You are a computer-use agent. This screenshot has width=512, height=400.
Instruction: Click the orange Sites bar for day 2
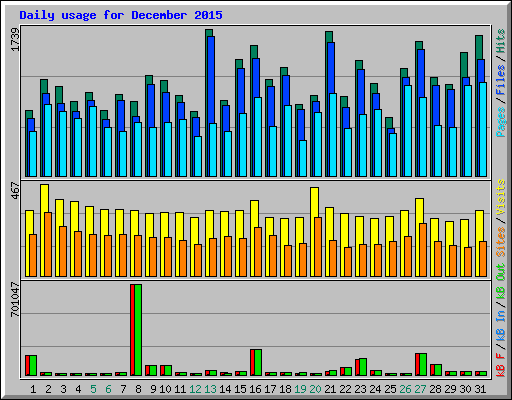48,244
